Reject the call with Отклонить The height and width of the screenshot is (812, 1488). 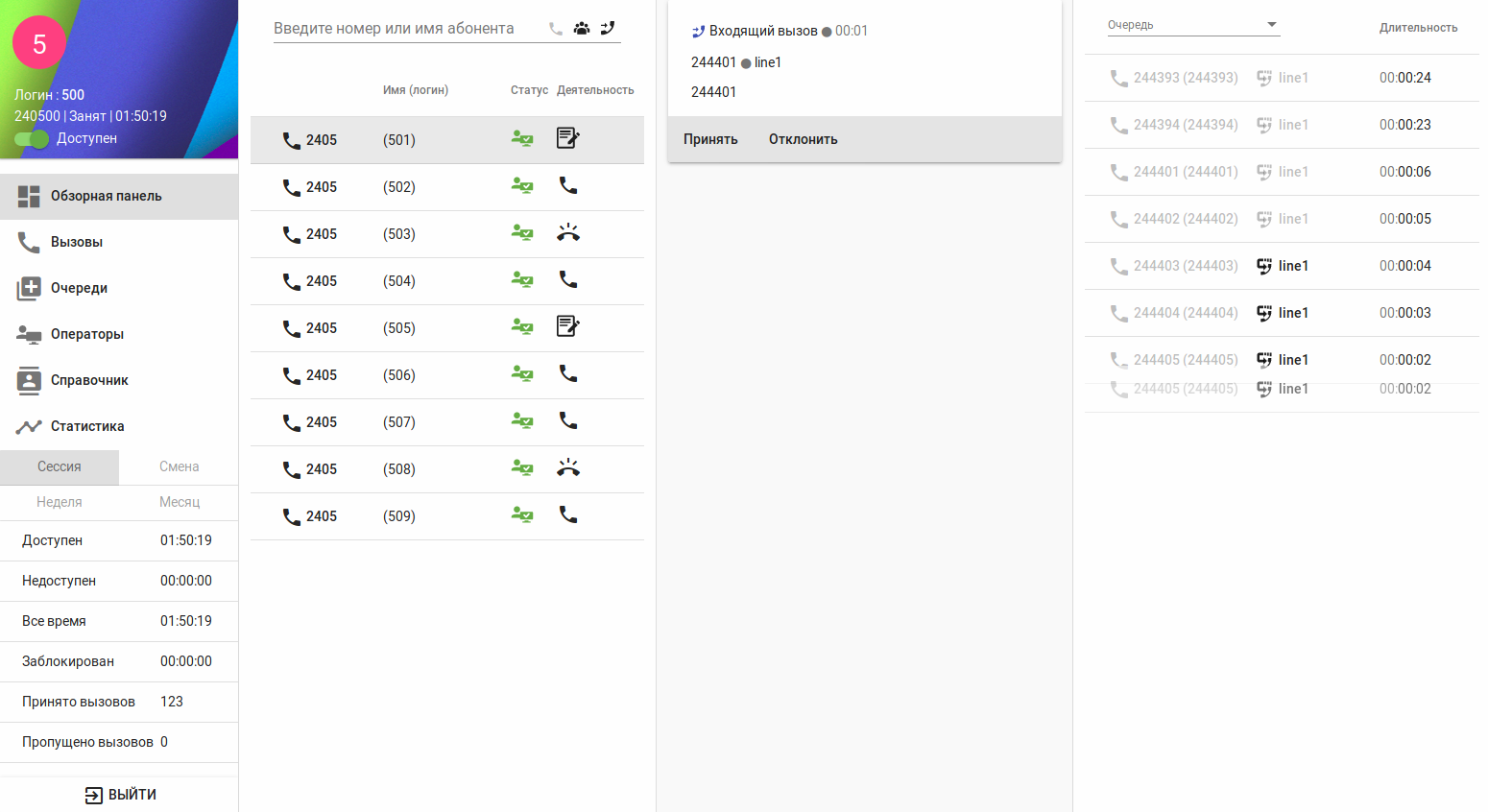pos(803,139)
